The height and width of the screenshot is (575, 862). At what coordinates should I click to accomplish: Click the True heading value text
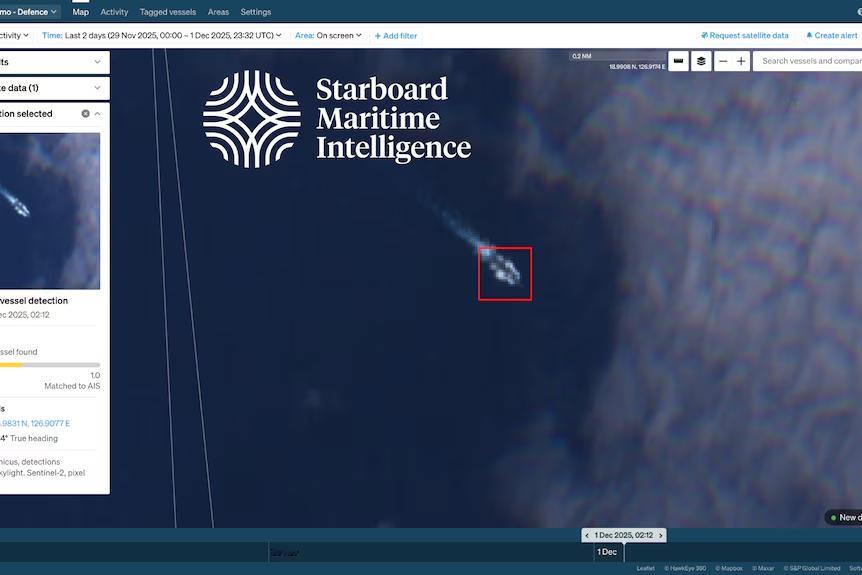[29, 438]
